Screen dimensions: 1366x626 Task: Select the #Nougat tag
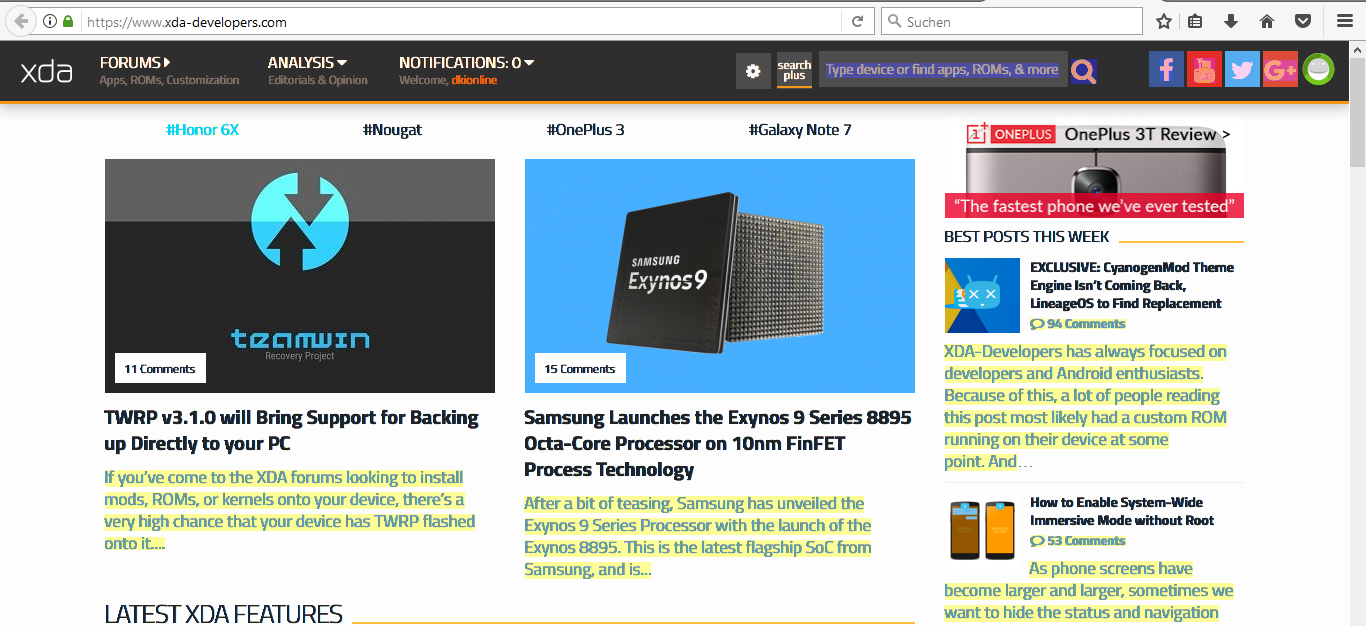pyautogui.click(x=392, y=130)
